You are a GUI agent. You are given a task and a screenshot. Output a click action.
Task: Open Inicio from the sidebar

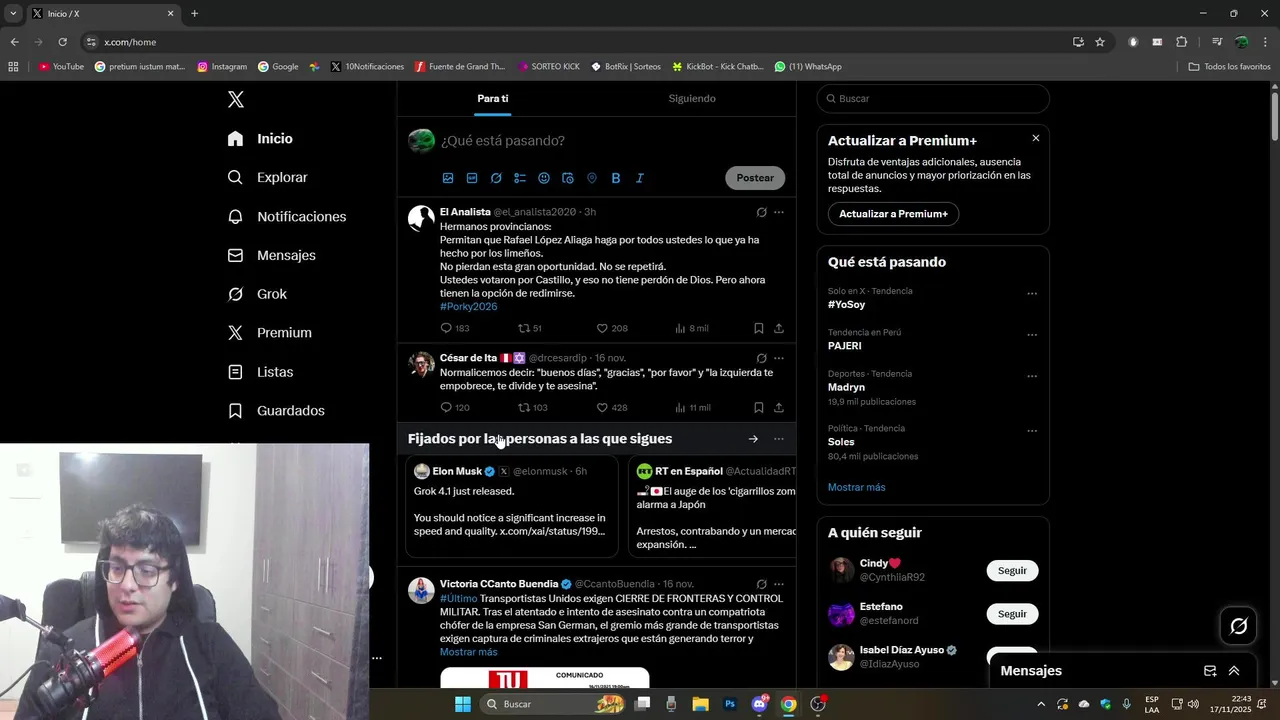click(x=260, y=139)
